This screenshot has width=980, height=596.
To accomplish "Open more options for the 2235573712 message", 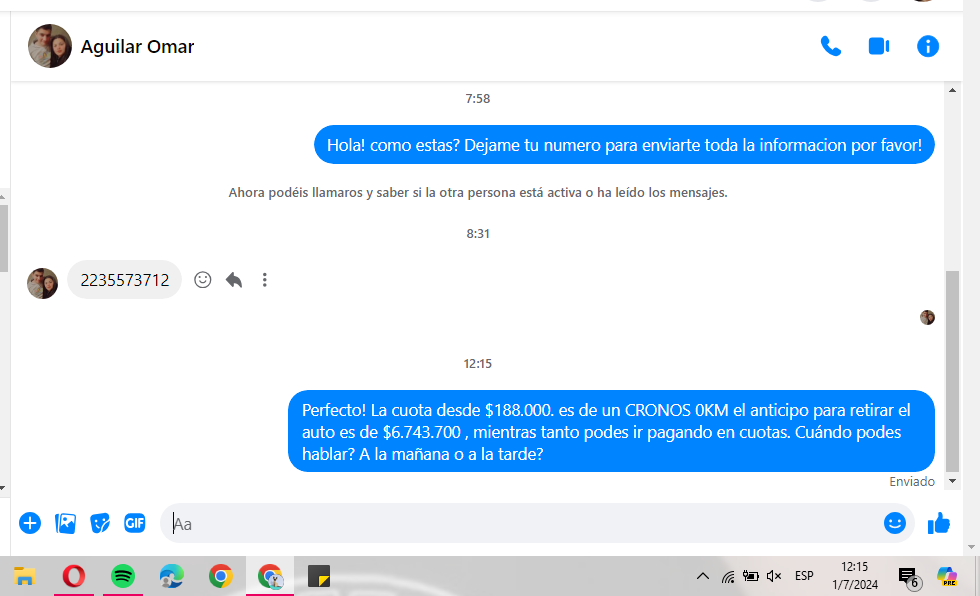I will [264, 280].
